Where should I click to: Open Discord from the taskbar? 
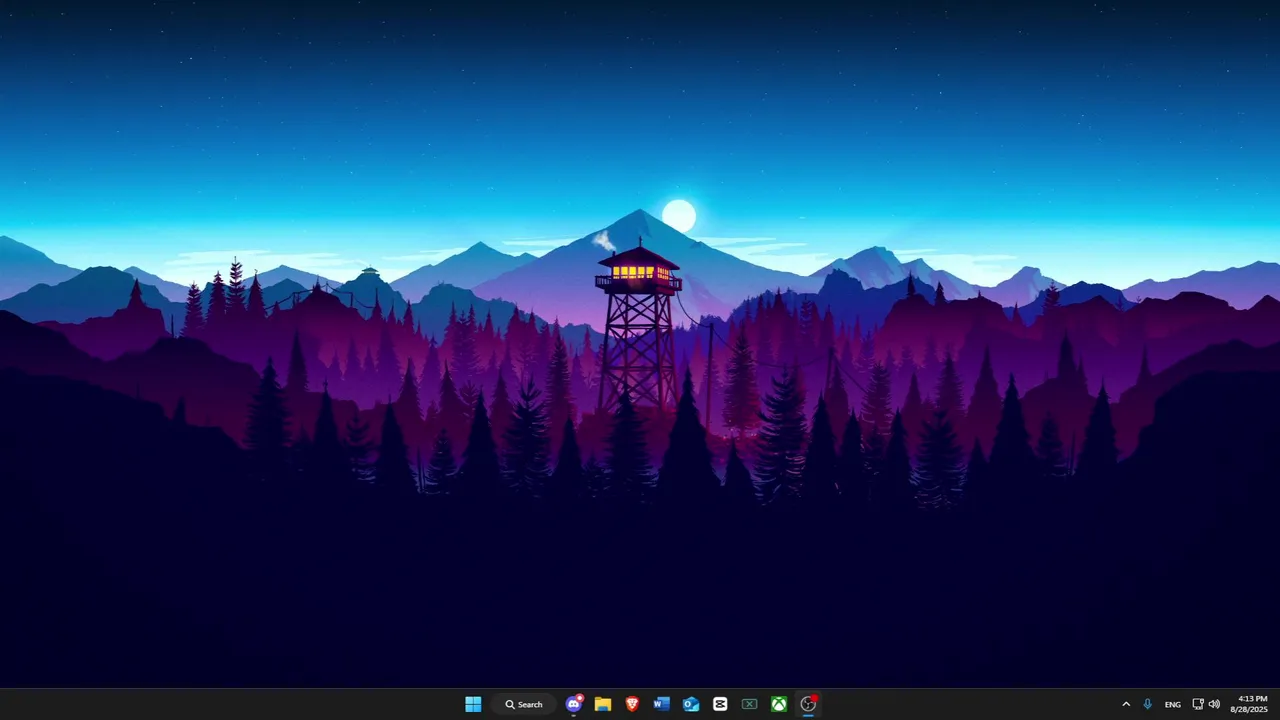(574, 704)
